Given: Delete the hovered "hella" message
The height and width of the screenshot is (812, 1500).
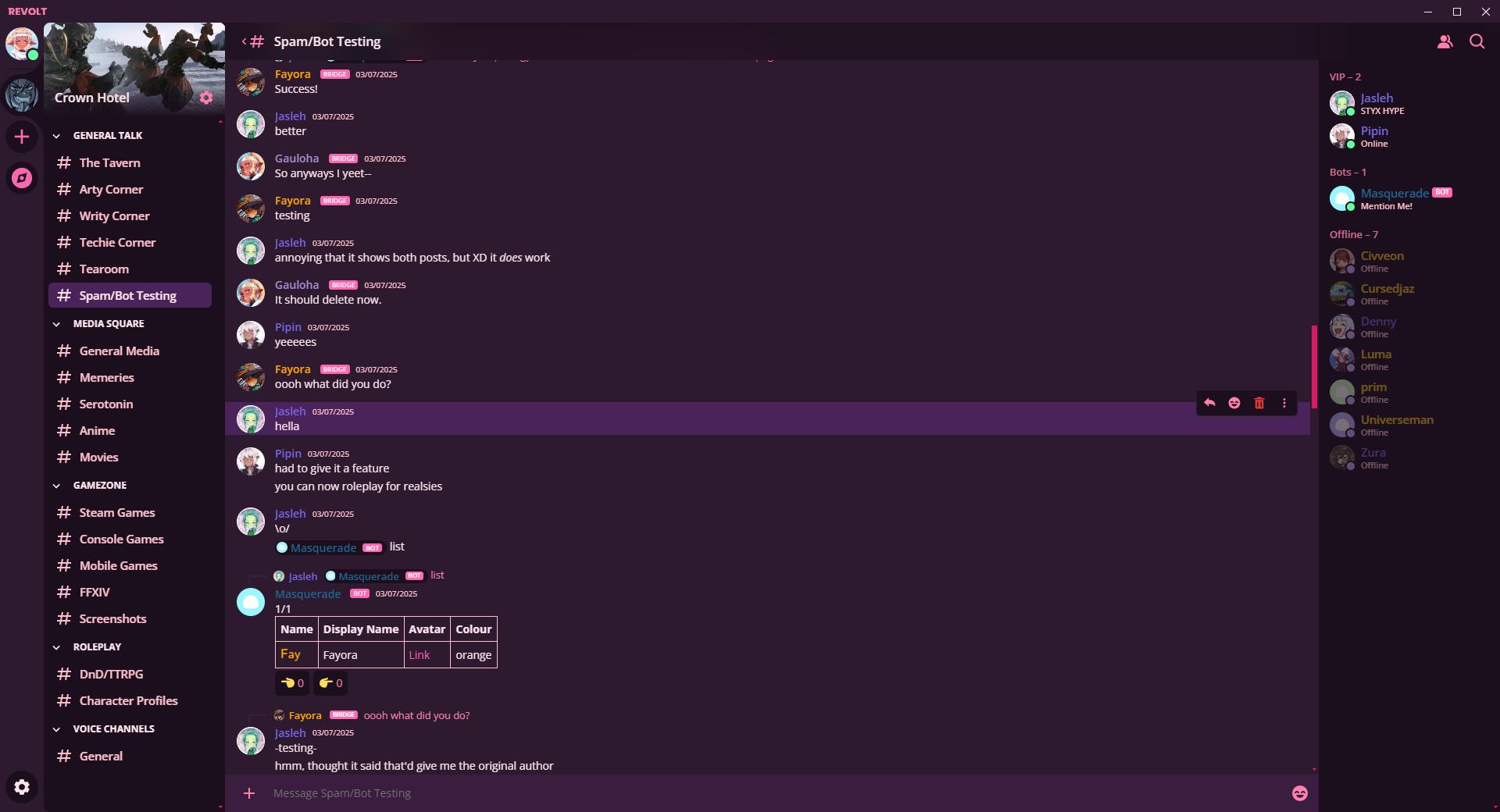Looking at the screenshot, I should 1259,403.
